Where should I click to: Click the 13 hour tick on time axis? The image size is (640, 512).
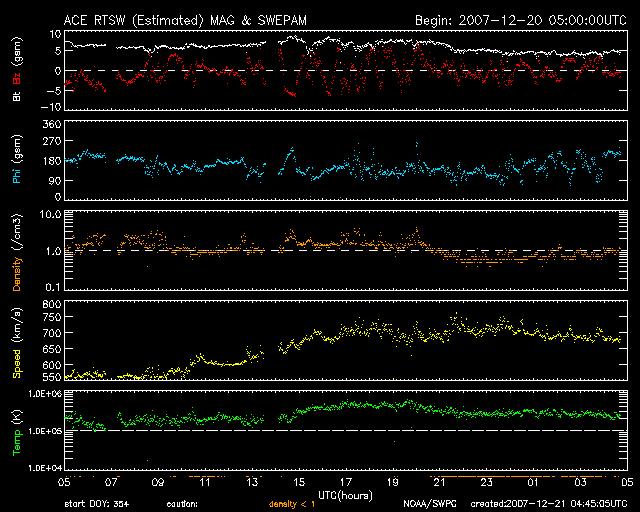point(253,482)
